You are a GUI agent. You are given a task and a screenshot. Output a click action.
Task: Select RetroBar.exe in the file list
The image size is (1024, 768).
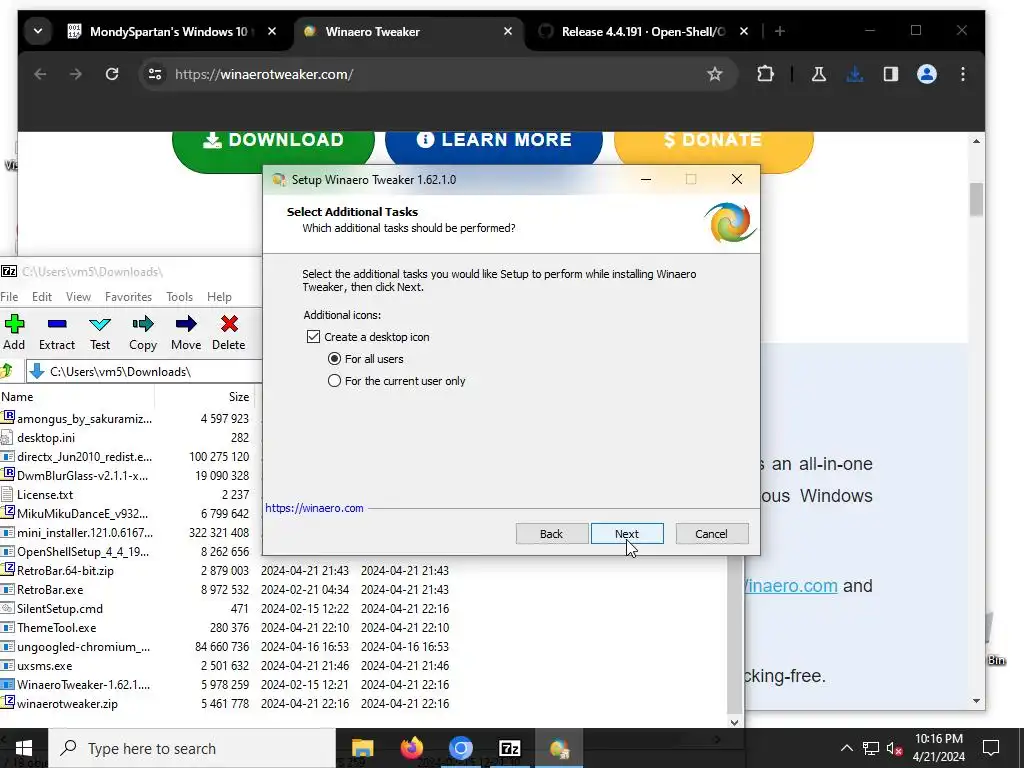click(50, 590)
